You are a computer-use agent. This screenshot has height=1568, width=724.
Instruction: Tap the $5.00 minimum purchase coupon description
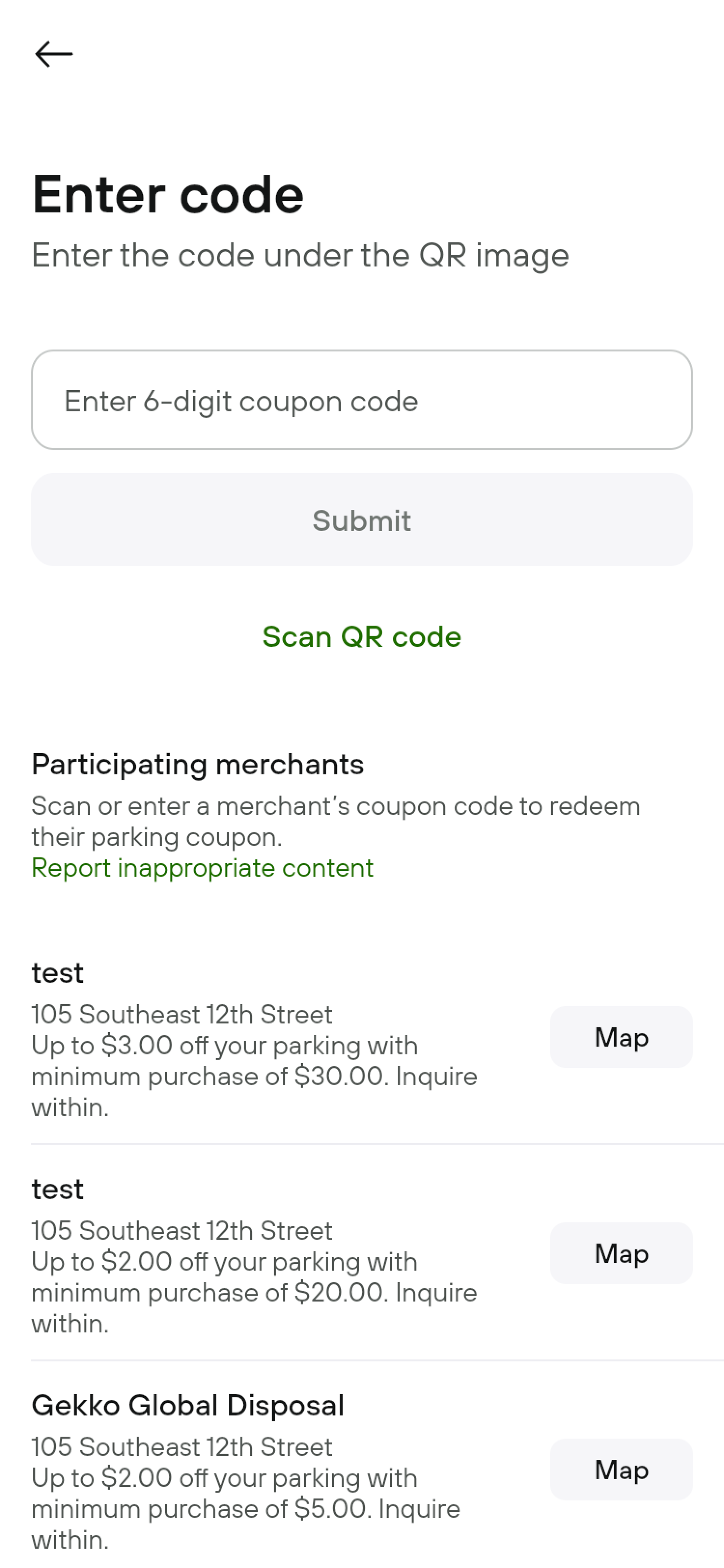pos(245,1508)
